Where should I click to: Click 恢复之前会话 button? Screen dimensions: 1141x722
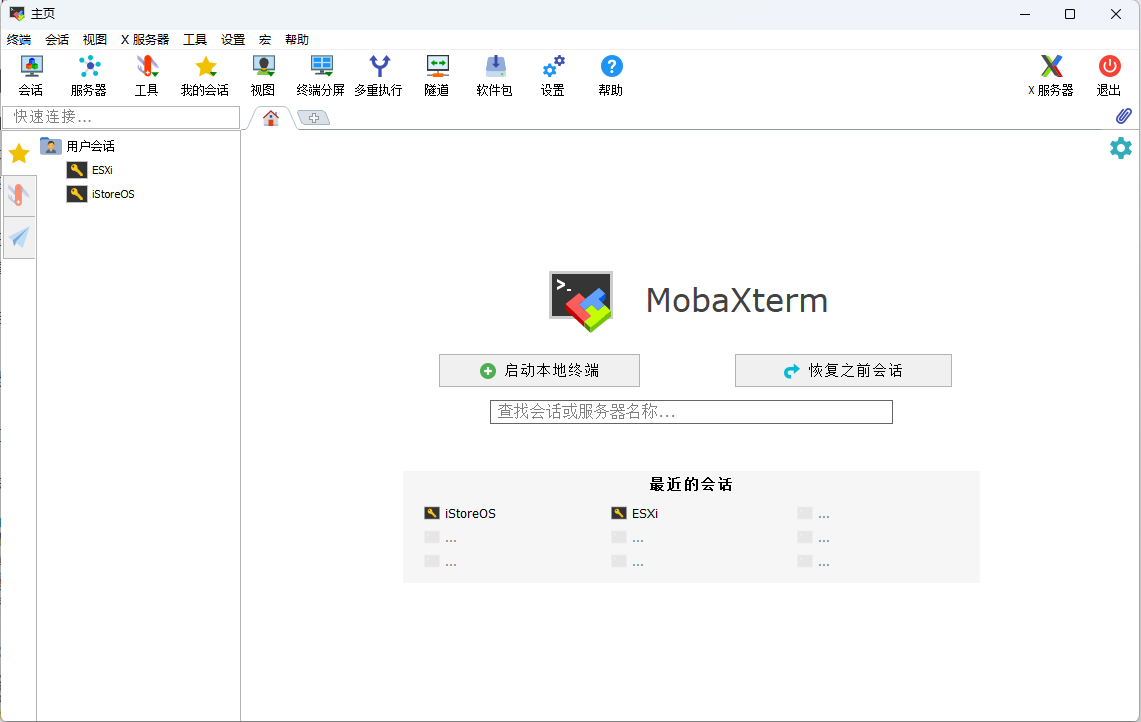[x=843, y=370]
